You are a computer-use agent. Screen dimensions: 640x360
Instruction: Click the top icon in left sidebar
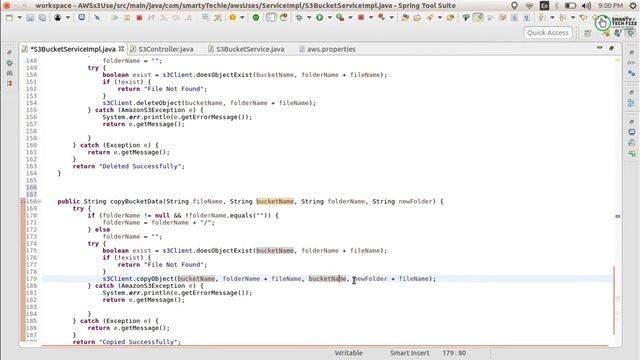coord(9,53)
